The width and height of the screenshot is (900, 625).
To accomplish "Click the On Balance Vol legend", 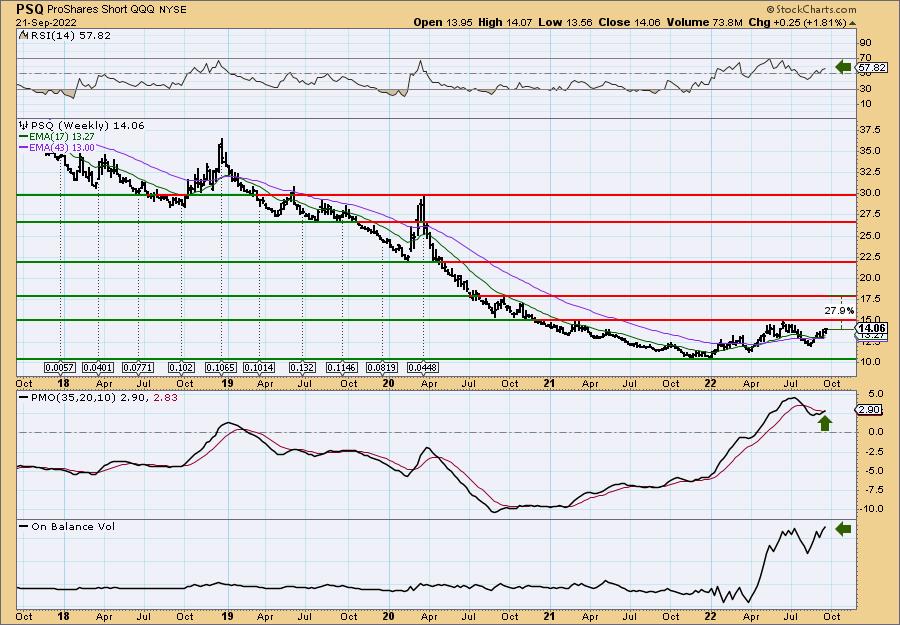I will click(67, 526).
